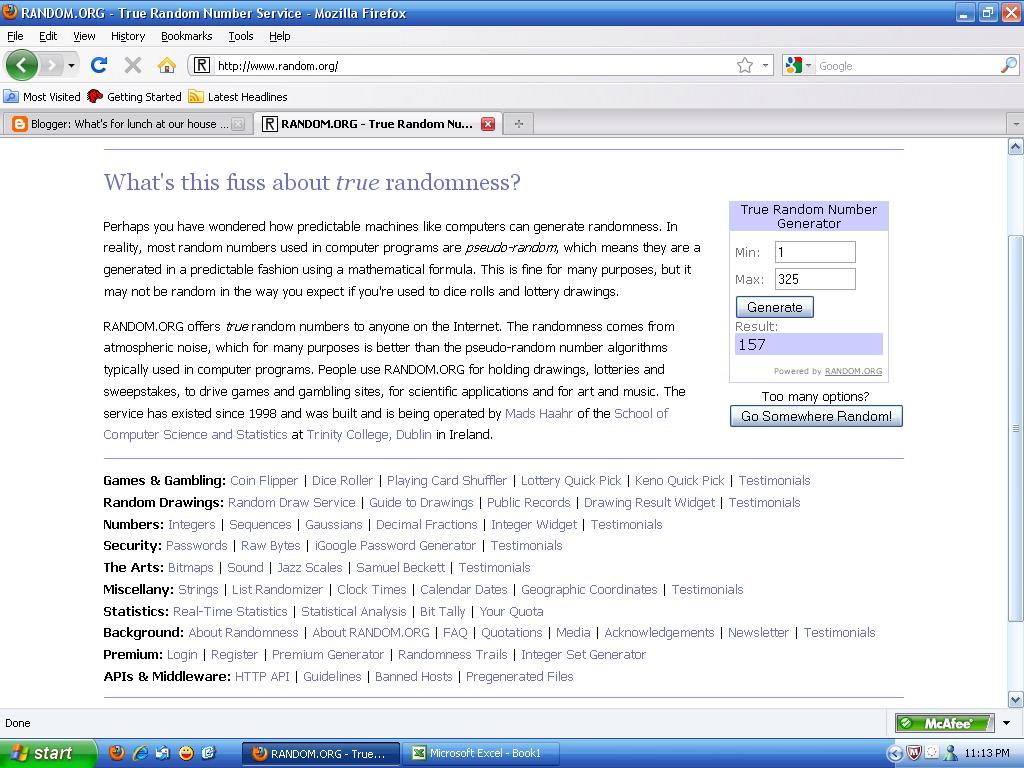1024x768 pixels.
Task: Click the Go Somewhere Random! button
Action: click(816, 416)
